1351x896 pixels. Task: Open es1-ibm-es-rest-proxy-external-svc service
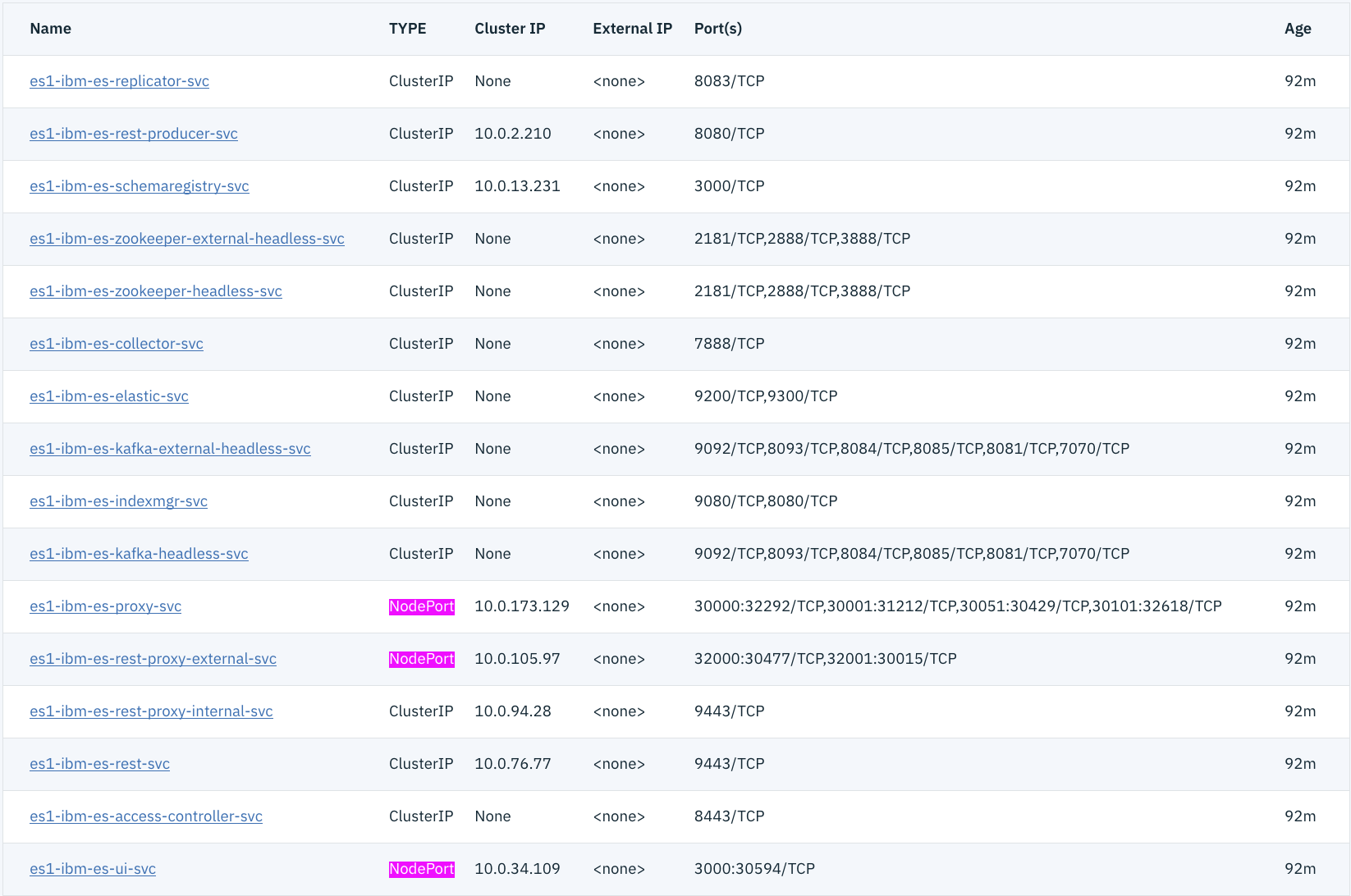[153, 659]
